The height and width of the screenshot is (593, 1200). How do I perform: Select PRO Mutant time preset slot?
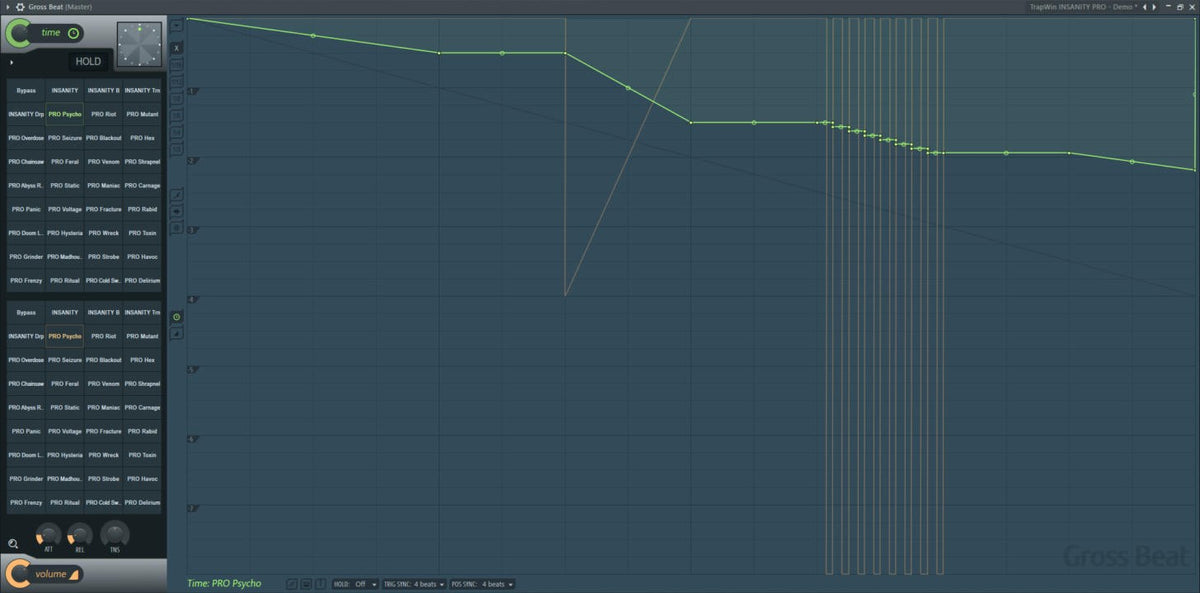pyautogui.click(x=142, y=114)
